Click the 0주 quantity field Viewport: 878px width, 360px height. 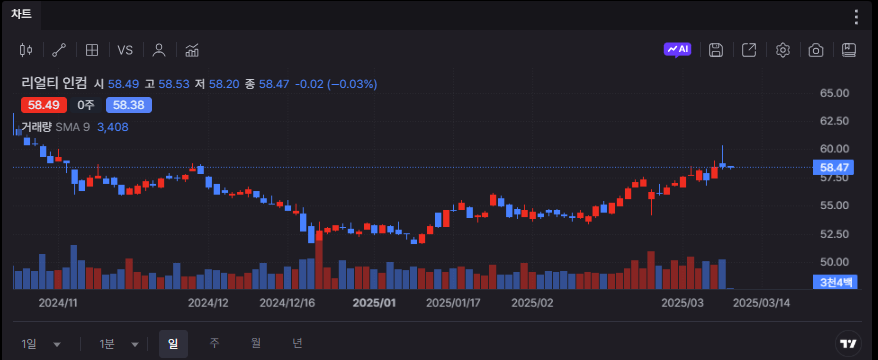pyautogui.click(x=86, y=105)
